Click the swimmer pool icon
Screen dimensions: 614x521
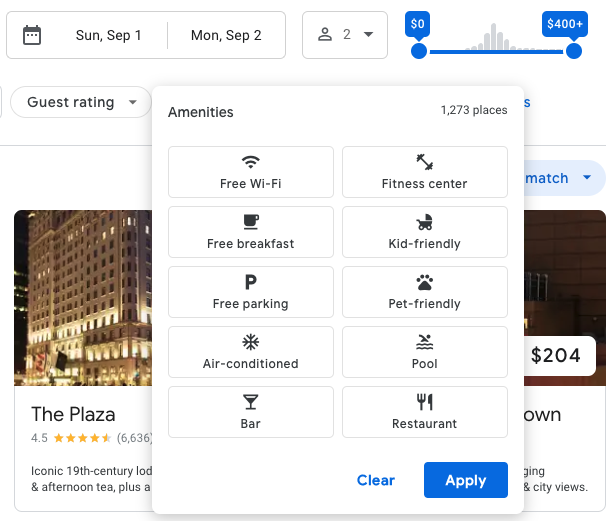point(425,342)
